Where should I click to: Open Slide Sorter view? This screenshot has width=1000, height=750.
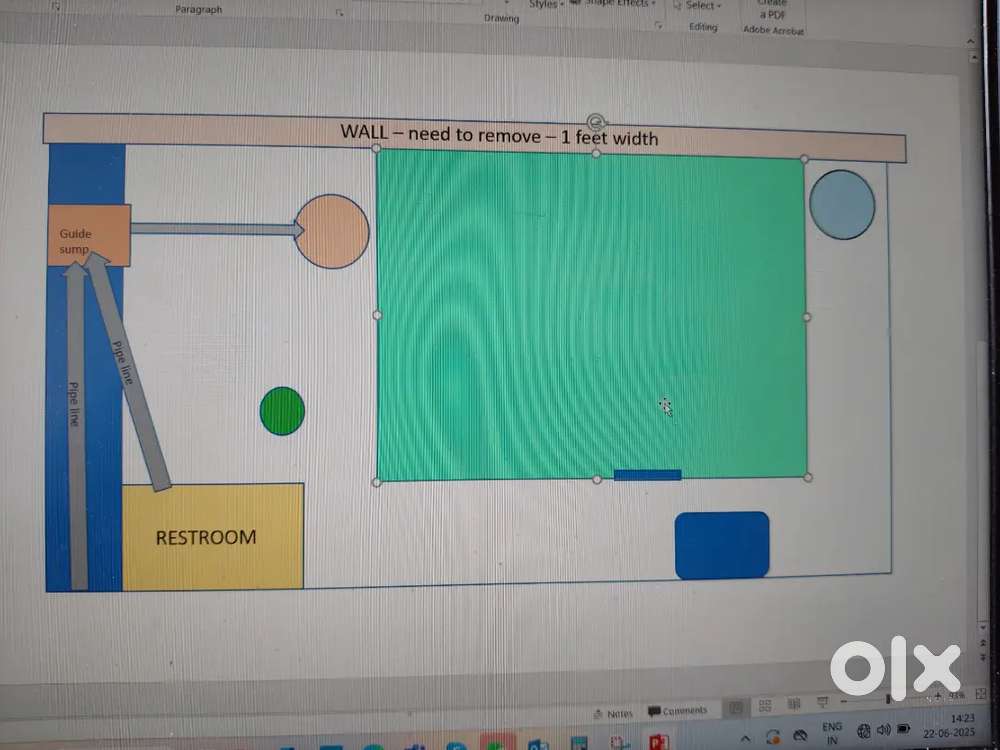[765, 705]
